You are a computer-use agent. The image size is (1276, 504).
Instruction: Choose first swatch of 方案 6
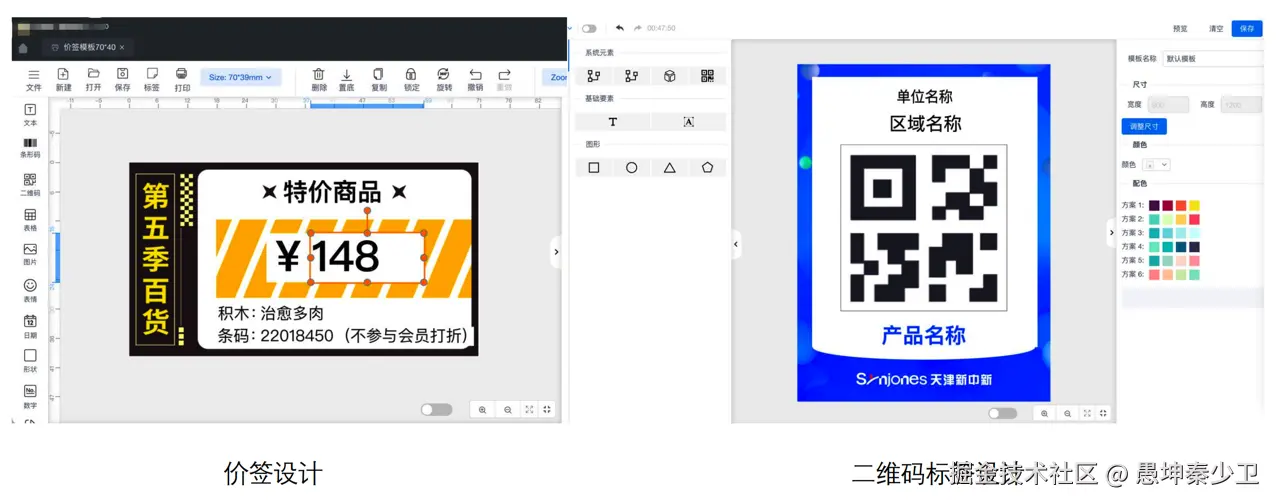point(1154,274)
